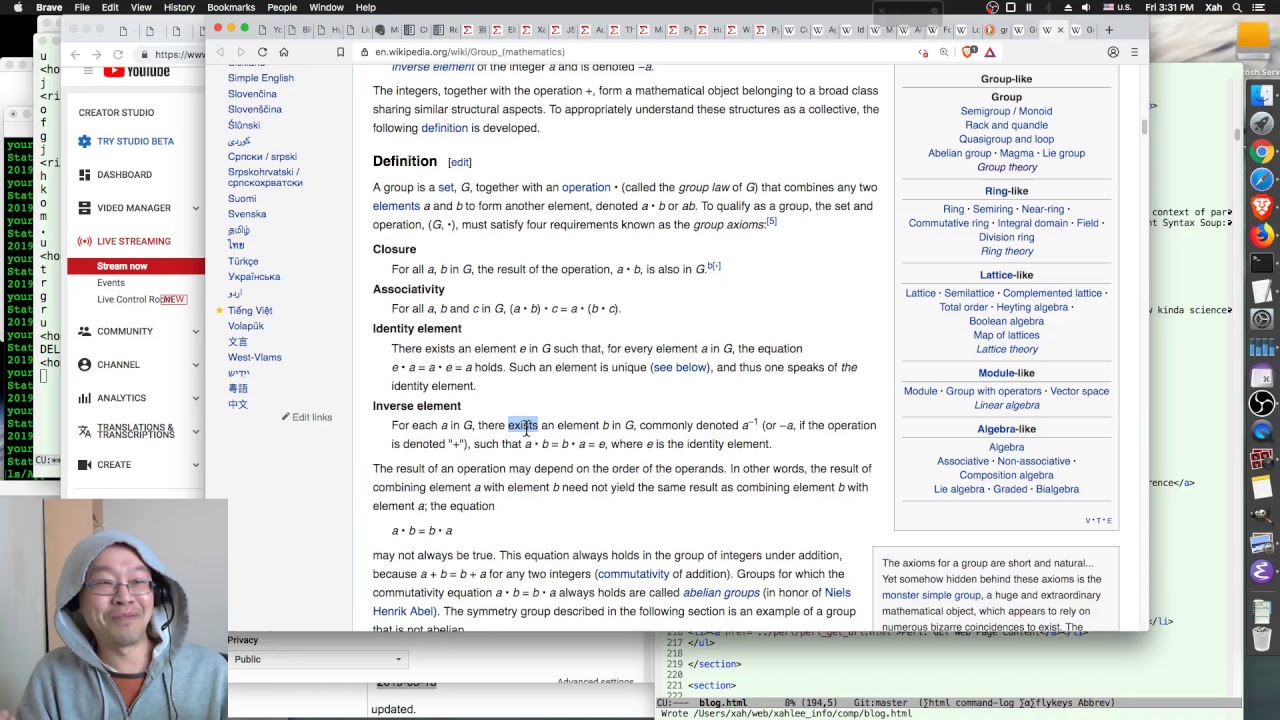This screenshot has height=720, width=1280.
Task: Open OBS Studio from the dock
Action: point(1262,404)
